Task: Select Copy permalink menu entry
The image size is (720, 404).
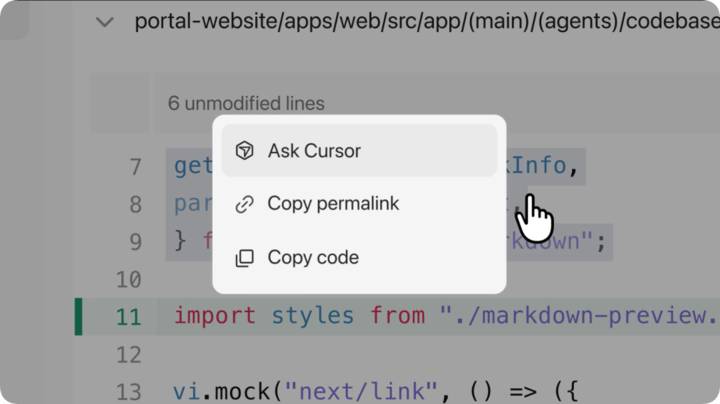Action: 359,203
